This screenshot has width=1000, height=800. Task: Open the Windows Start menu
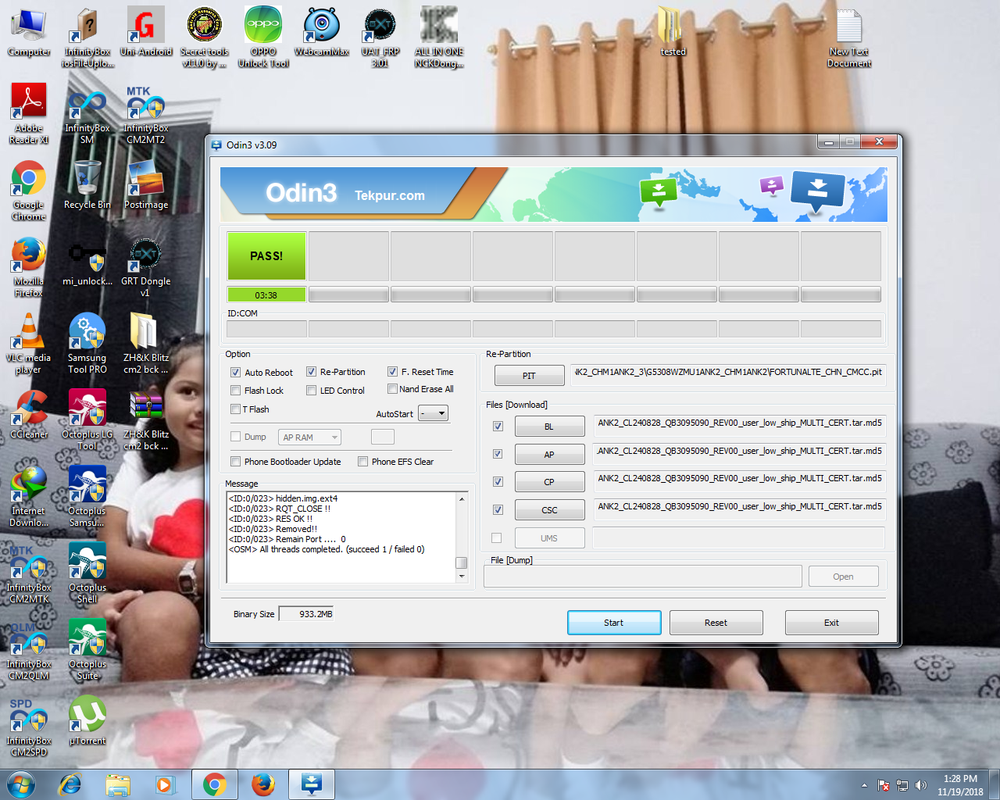20,784
